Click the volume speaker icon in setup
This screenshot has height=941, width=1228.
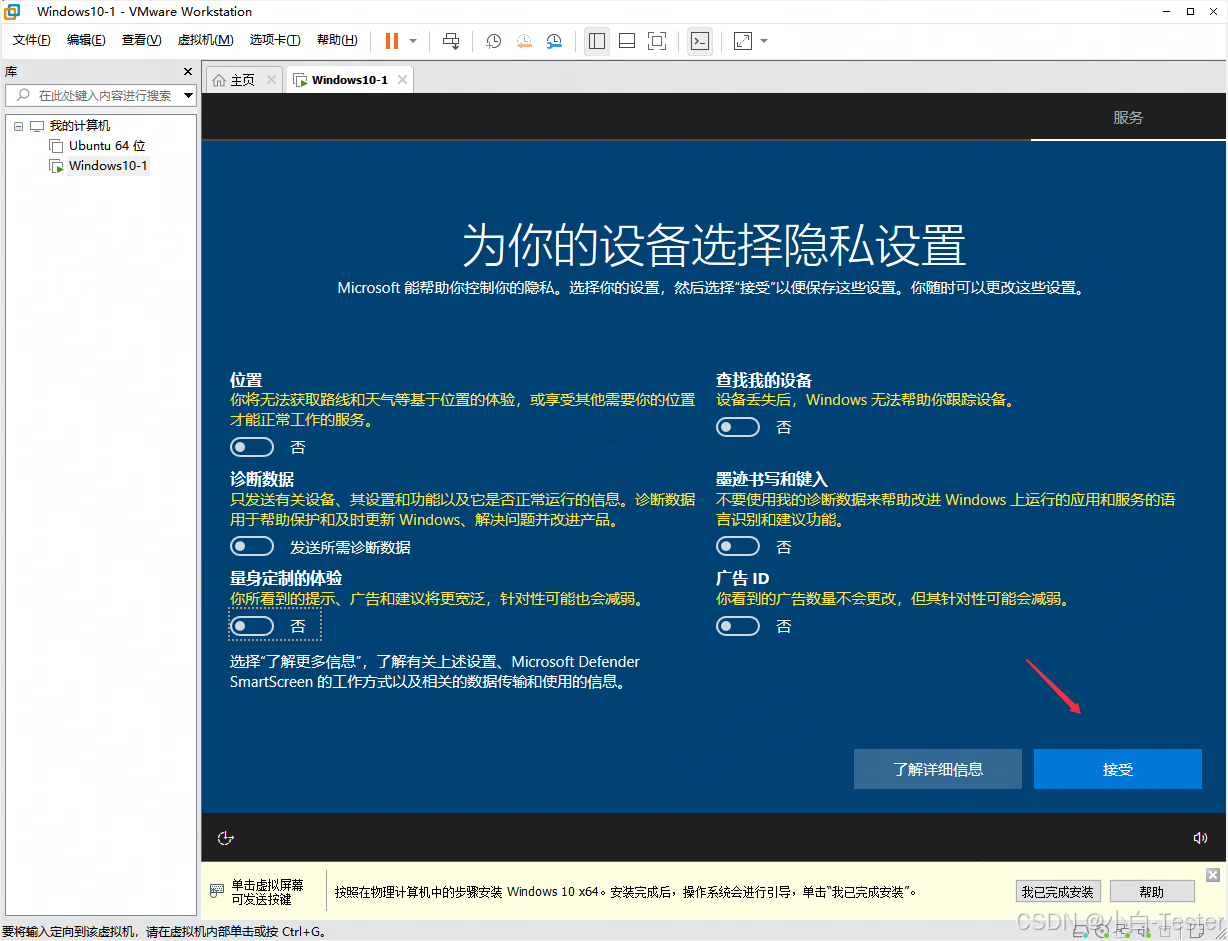1201,838
